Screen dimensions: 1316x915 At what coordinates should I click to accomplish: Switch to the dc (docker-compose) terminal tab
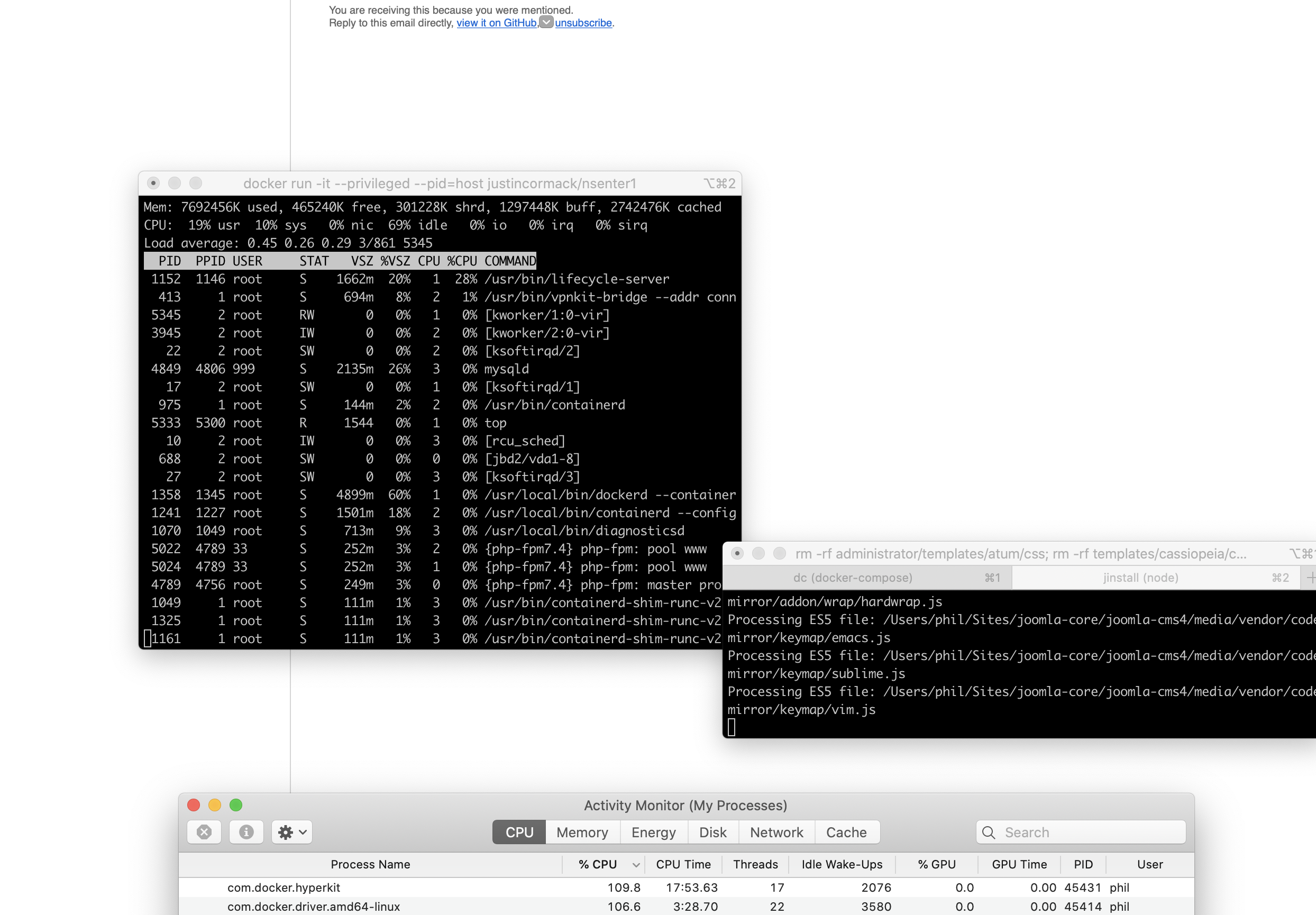click(x=867, y=578)
